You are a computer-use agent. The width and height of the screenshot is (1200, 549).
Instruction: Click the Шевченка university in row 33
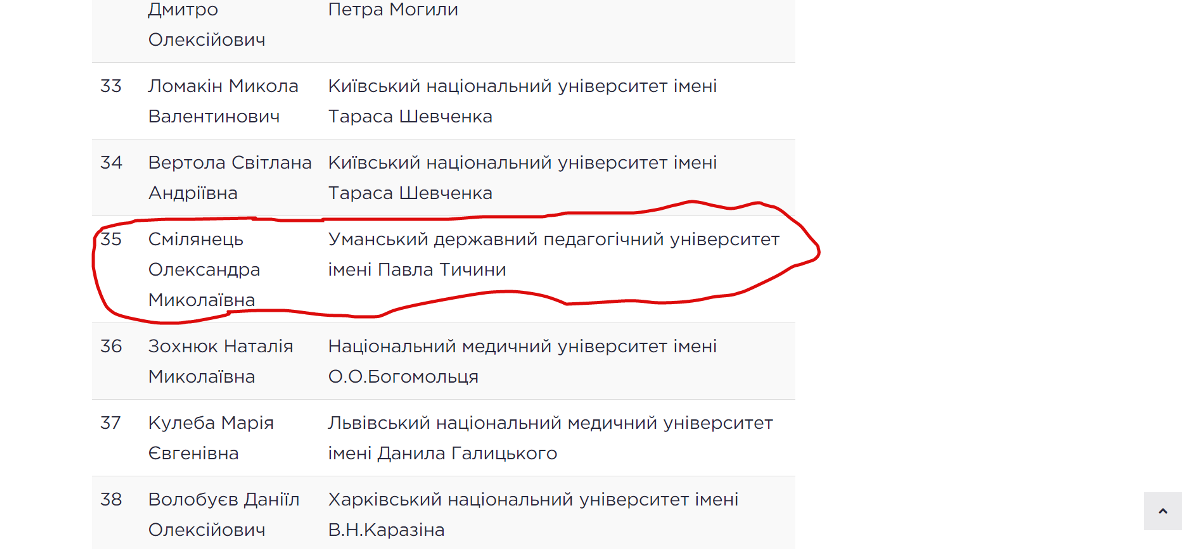pyautogui.click(x=522, y=101)
